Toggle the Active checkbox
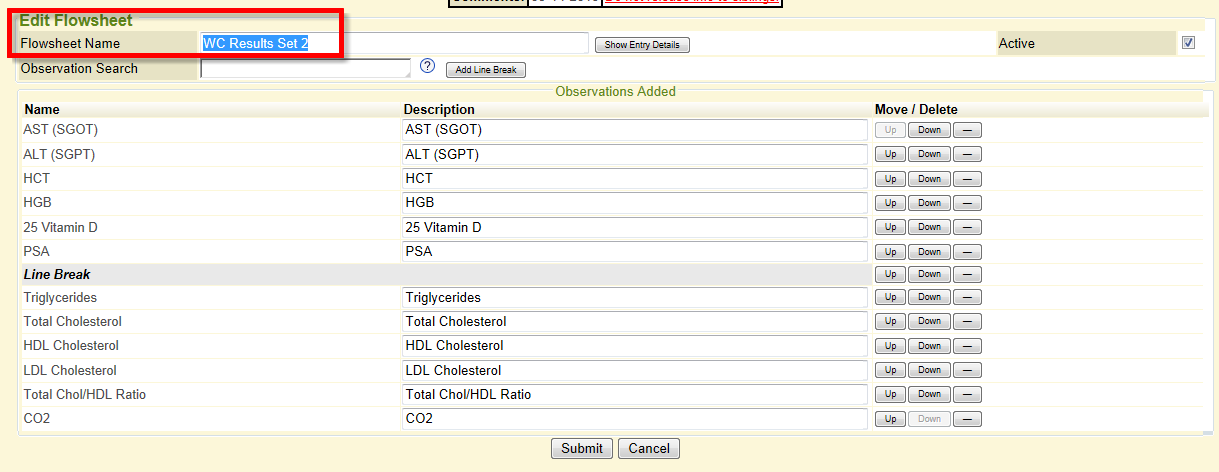 point(1188,43)
